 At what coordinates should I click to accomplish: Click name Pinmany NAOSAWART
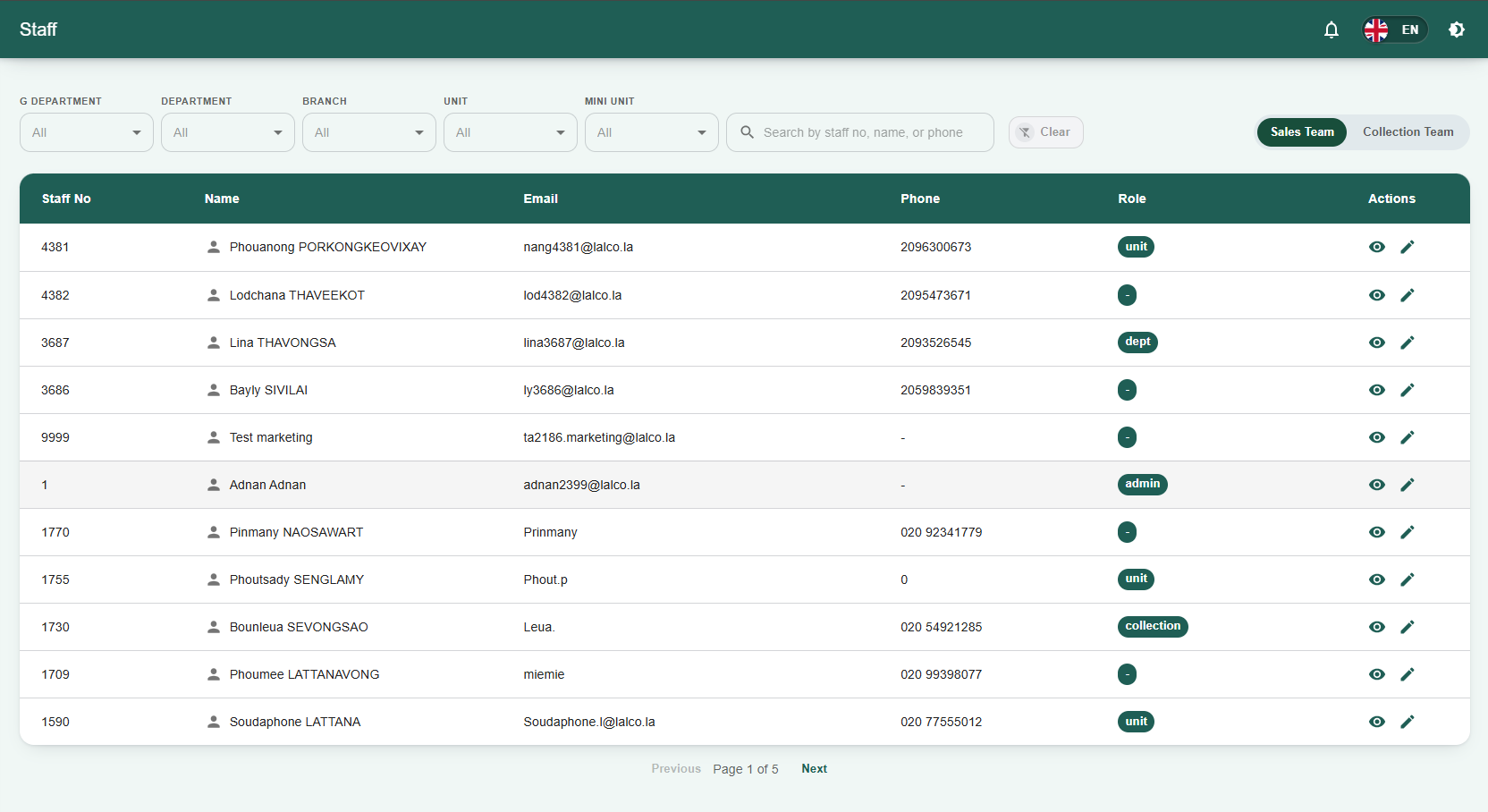pos(296,532)
